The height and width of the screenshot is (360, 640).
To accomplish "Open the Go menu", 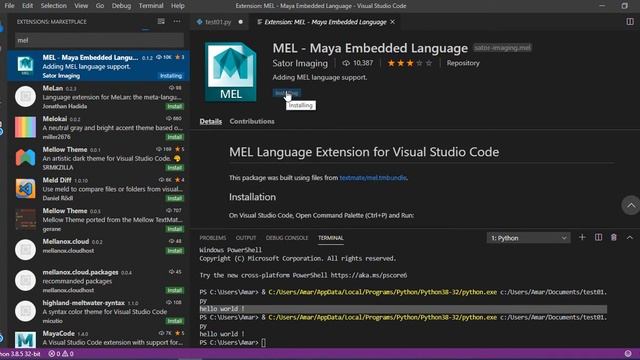I will pyautogui.click(x=100, y=6).
